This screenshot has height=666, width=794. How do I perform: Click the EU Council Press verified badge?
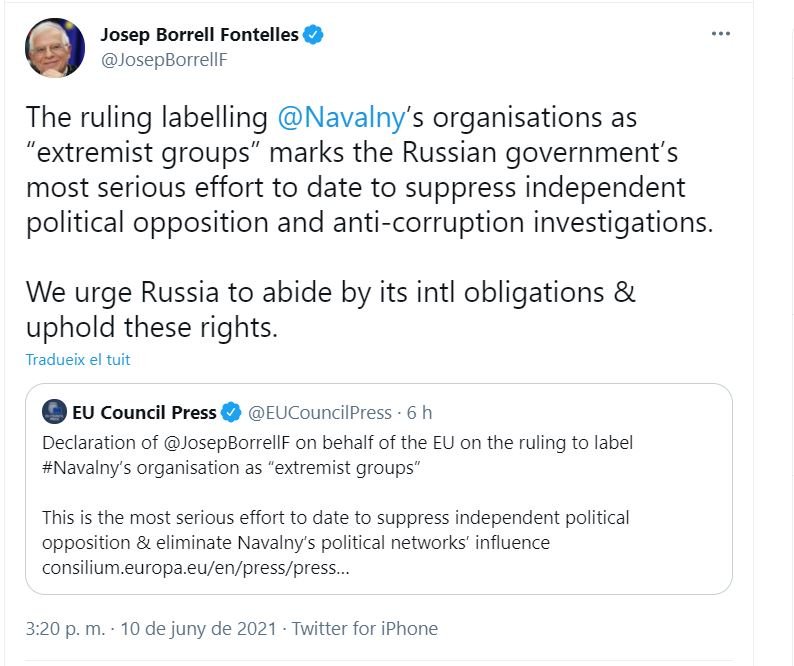(231, 412)
